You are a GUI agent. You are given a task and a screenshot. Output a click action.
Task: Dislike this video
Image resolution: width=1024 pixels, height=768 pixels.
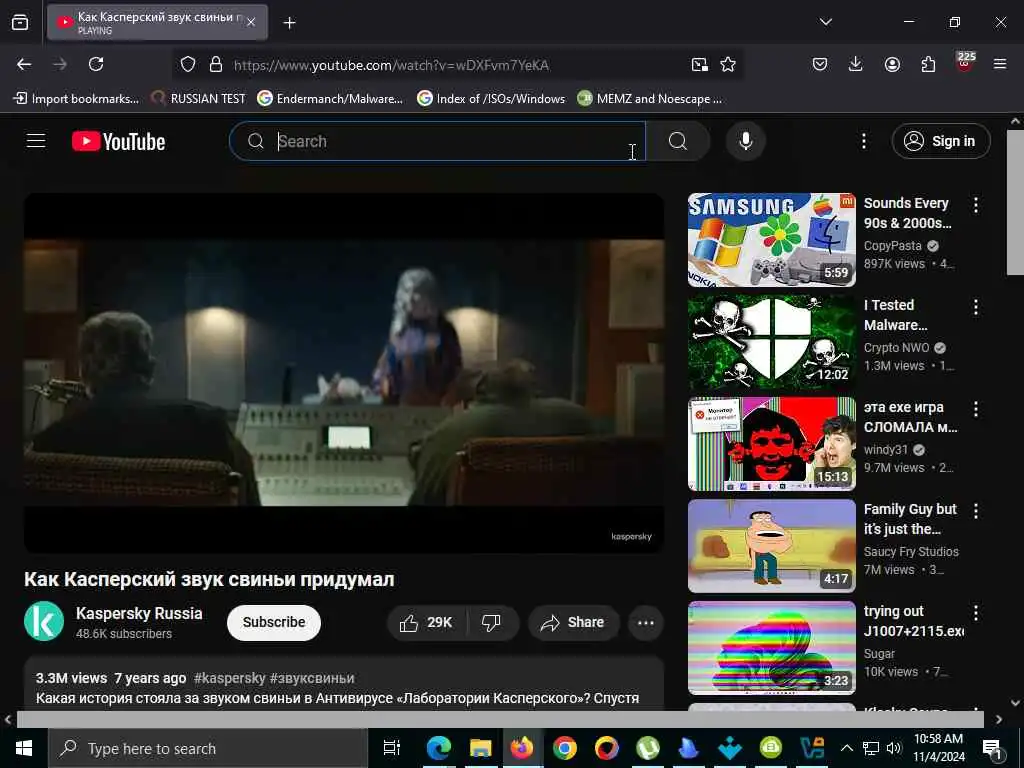[x=492, y=622]
